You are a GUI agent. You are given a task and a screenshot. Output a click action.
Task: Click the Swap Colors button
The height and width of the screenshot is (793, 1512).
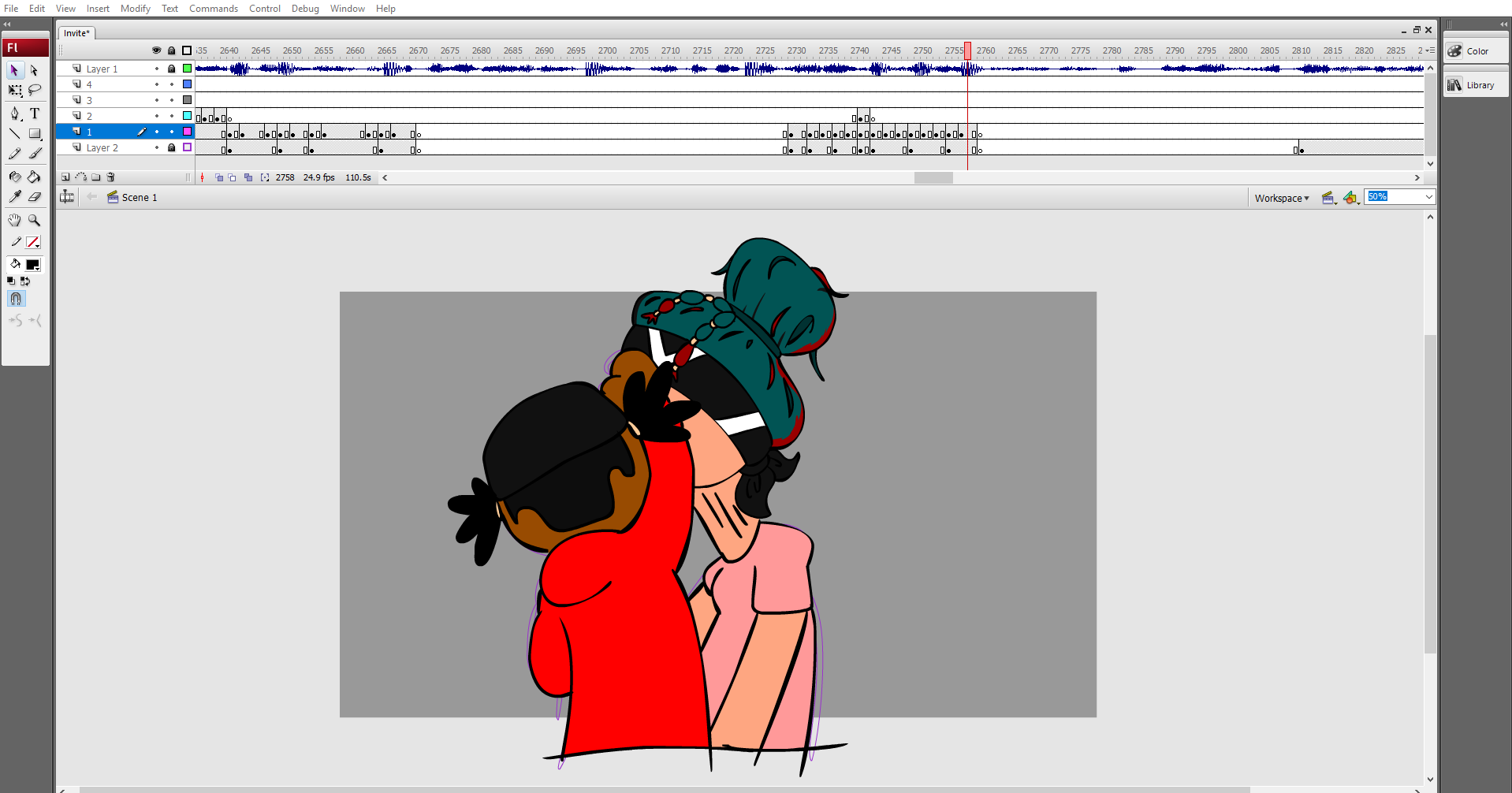pos(25,281)
